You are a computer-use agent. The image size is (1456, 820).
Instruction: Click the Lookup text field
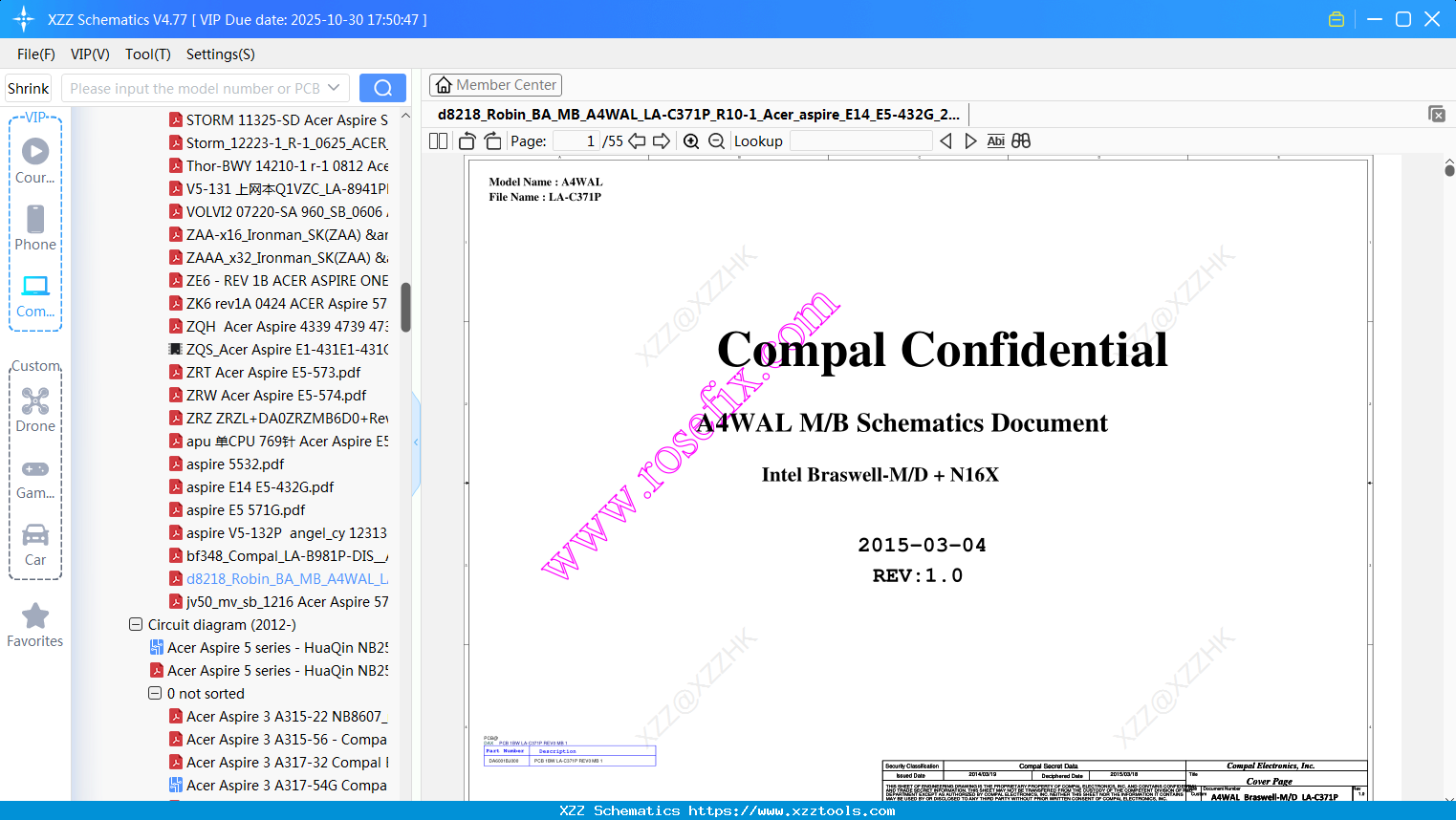[861, 141]
